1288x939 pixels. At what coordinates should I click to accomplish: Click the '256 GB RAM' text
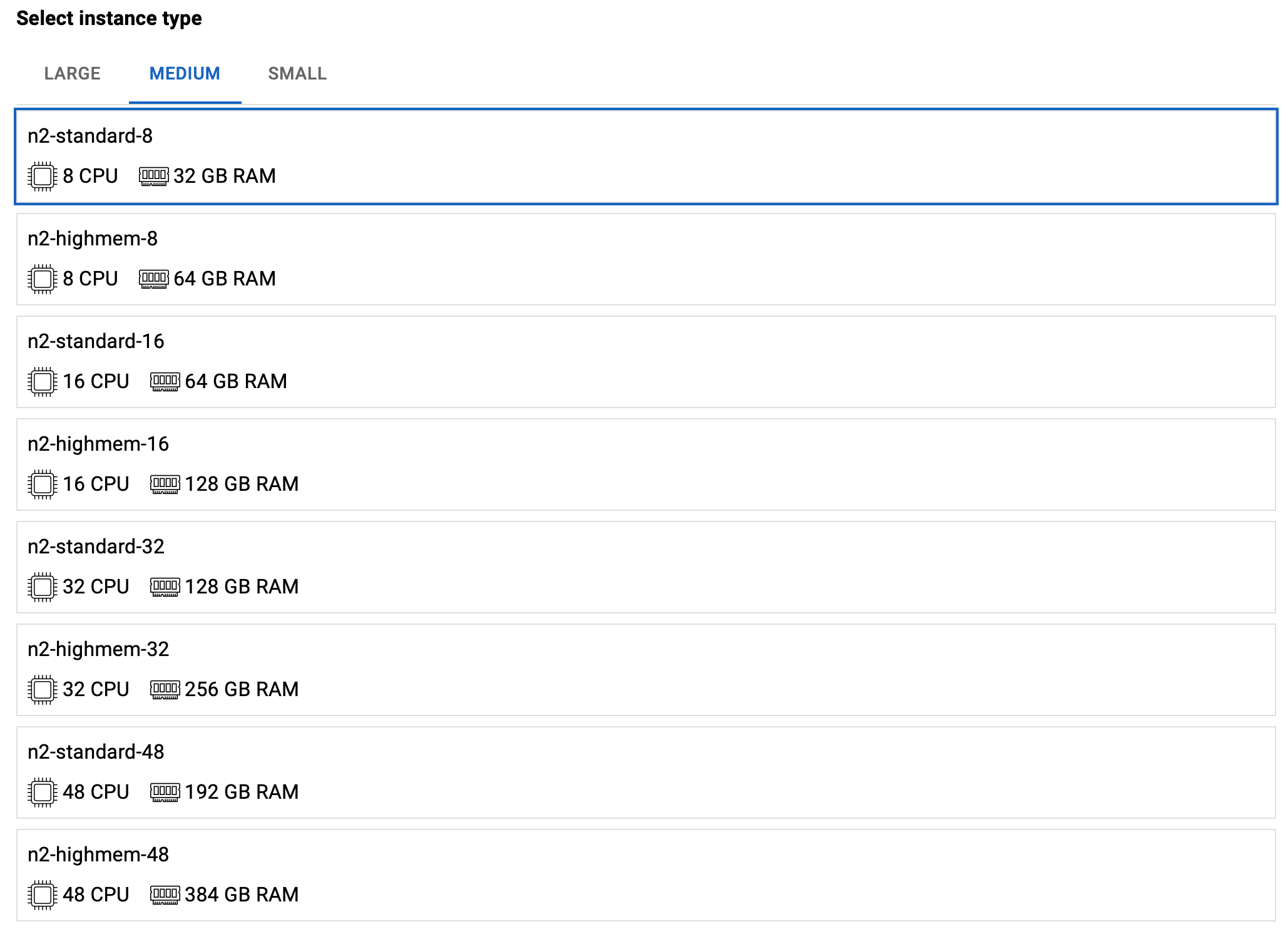tap(242, 689)
